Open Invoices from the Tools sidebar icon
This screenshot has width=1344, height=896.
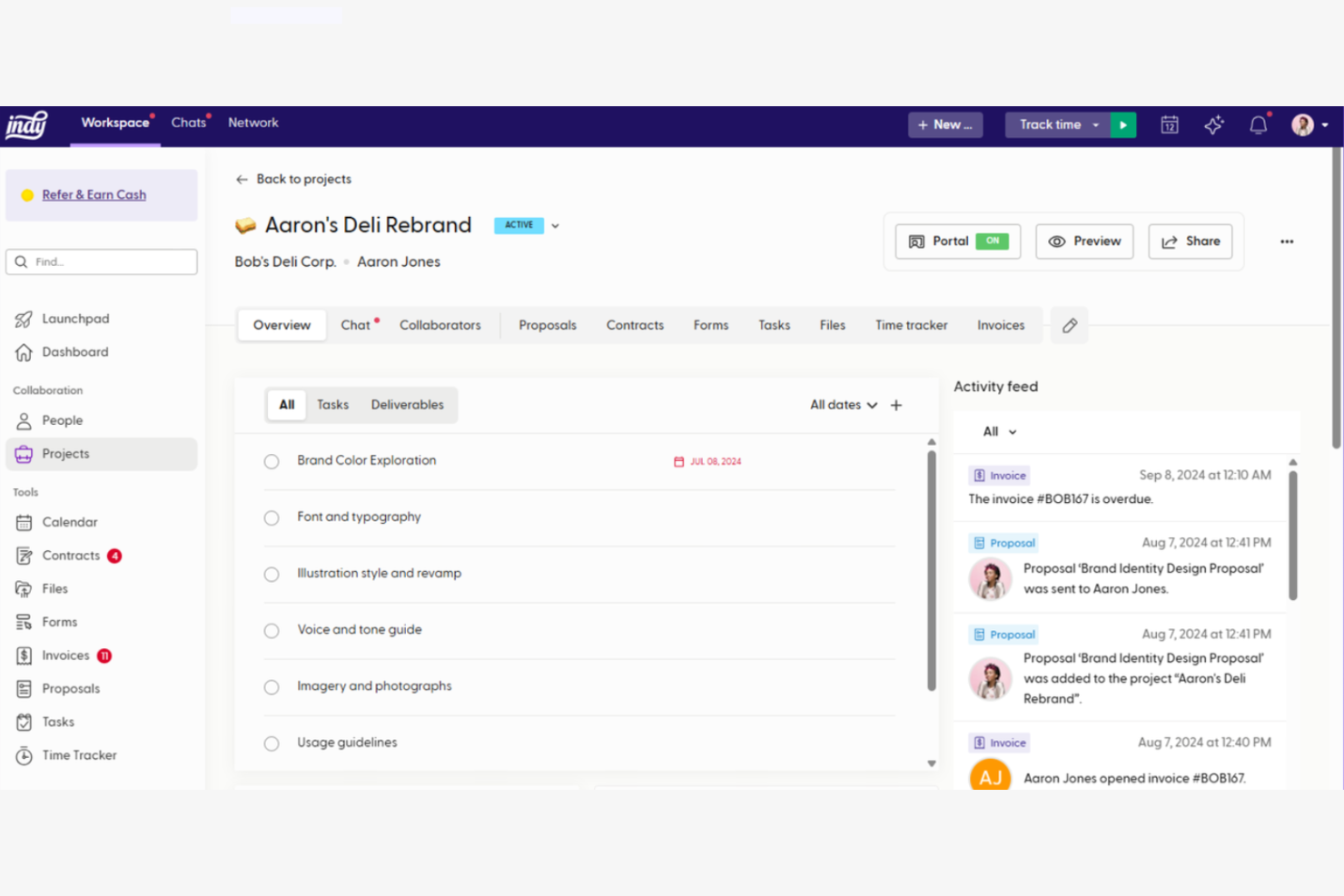[x=24, y=655]
